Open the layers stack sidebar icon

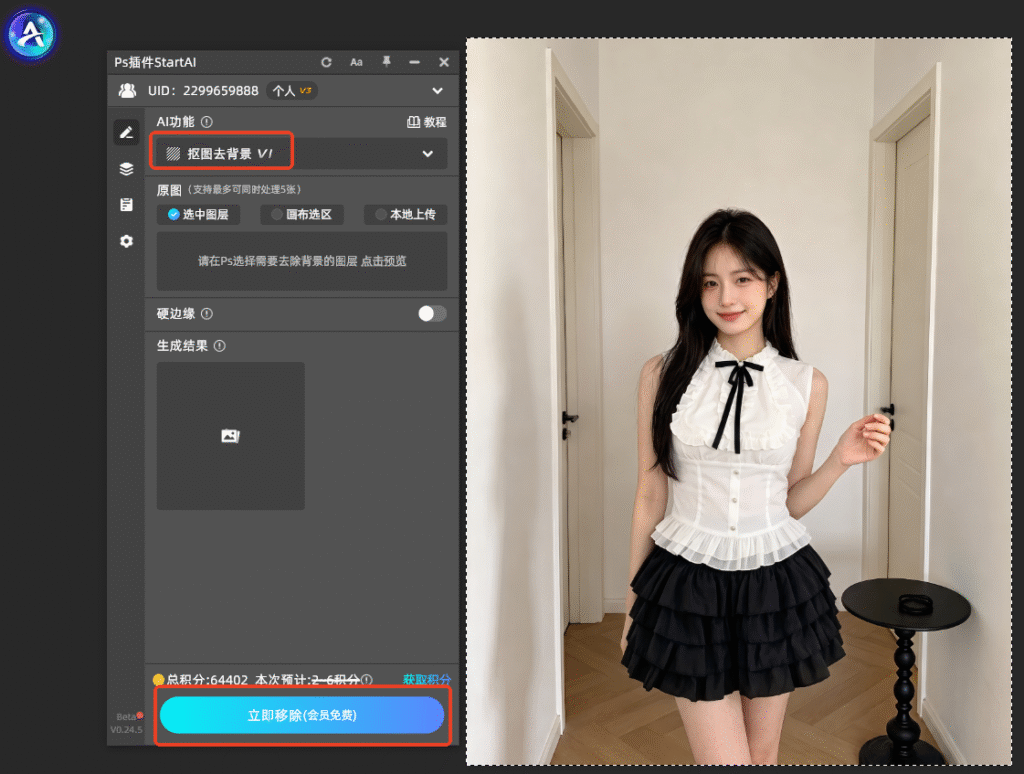pos(127,169)
